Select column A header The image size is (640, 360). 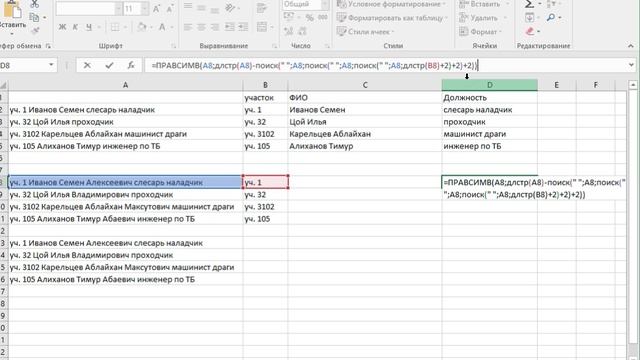125,85
